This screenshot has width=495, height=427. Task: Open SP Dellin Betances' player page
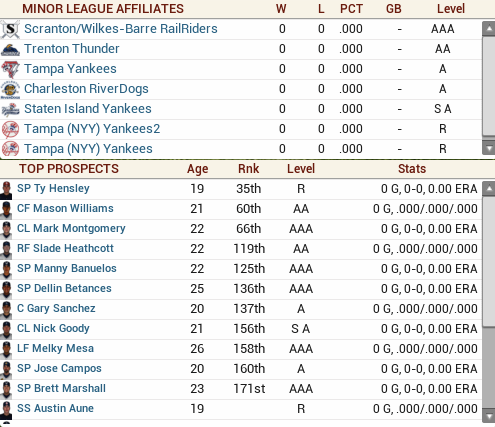64,289
